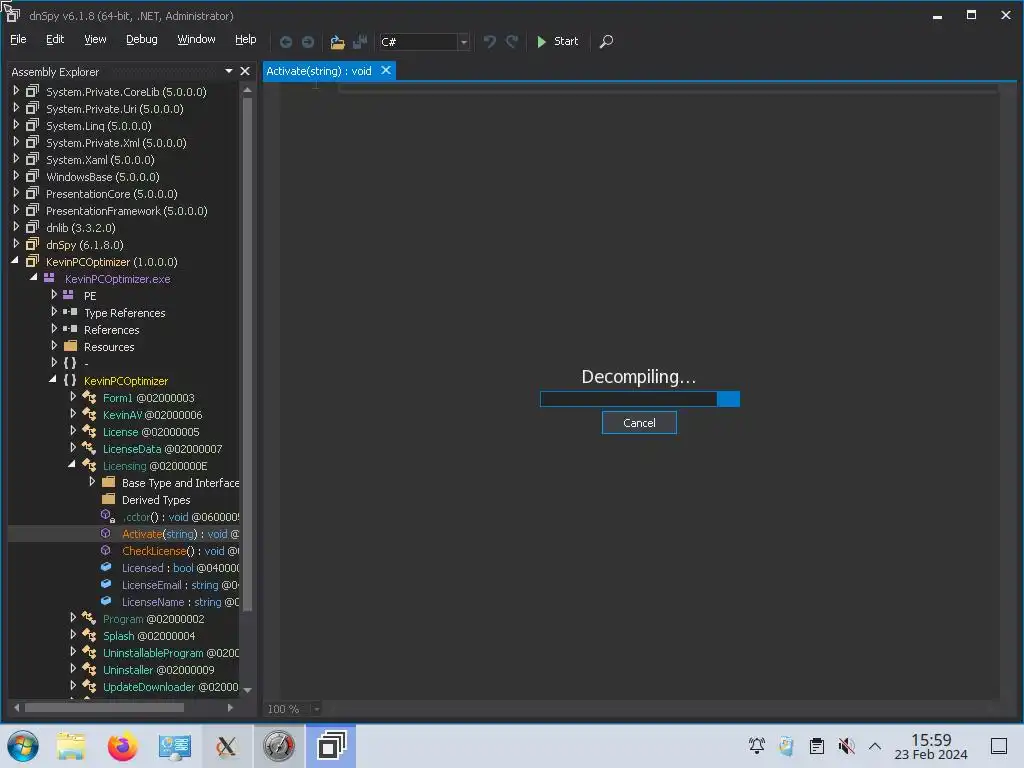Click the muted volume tray icon
Screen dimensions: 1024x768
point(846,746)
